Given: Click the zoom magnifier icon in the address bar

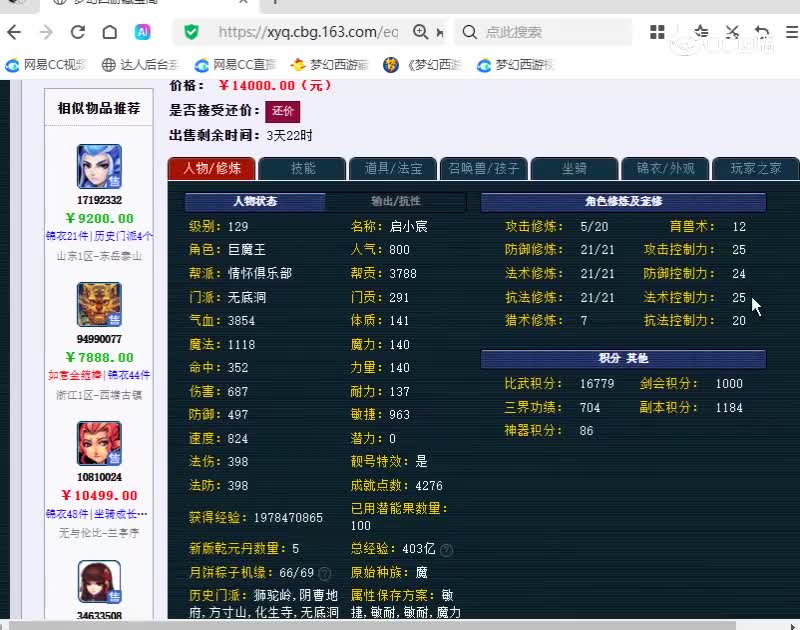Looking at the screenshot, I should click(x=420, y=32).
